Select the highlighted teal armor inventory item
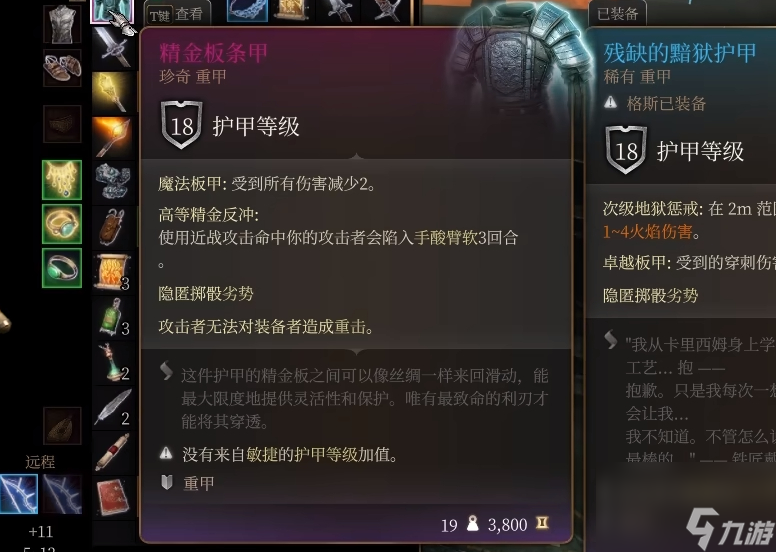The height and width of the screenshot is (552, 776). 112,11
